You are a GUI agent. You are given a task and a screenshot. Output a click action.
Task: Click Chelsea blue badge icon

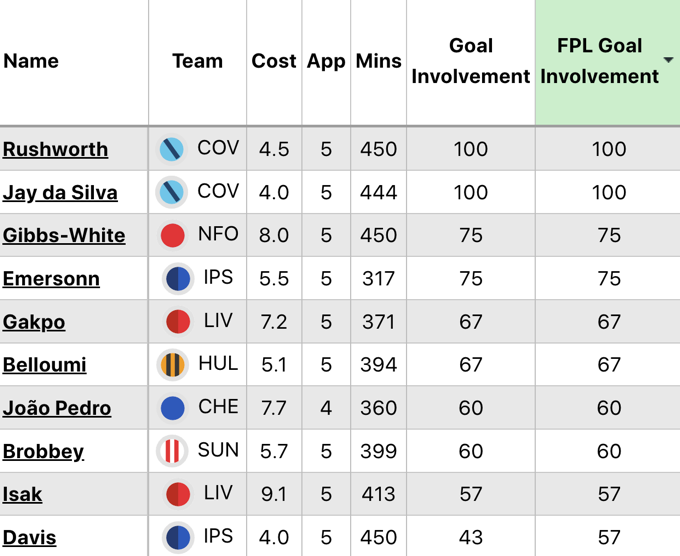pyautogui.click(x=173, y=408)
